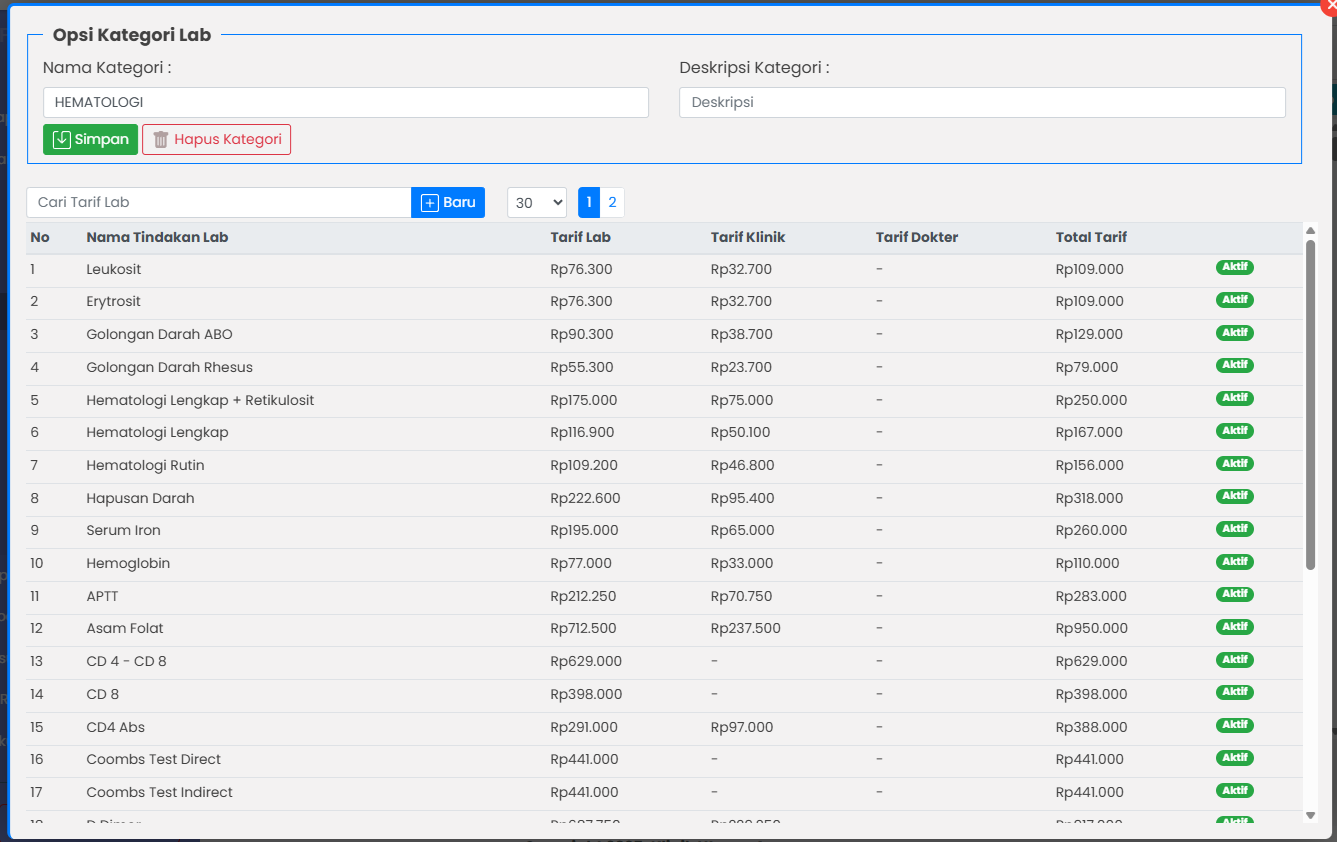The height and width of the screenshot is (842, 1337).
Task: Toggle Aktif badge for Leukosit row
Action: pyautogui.click(x=1234, y=268)
